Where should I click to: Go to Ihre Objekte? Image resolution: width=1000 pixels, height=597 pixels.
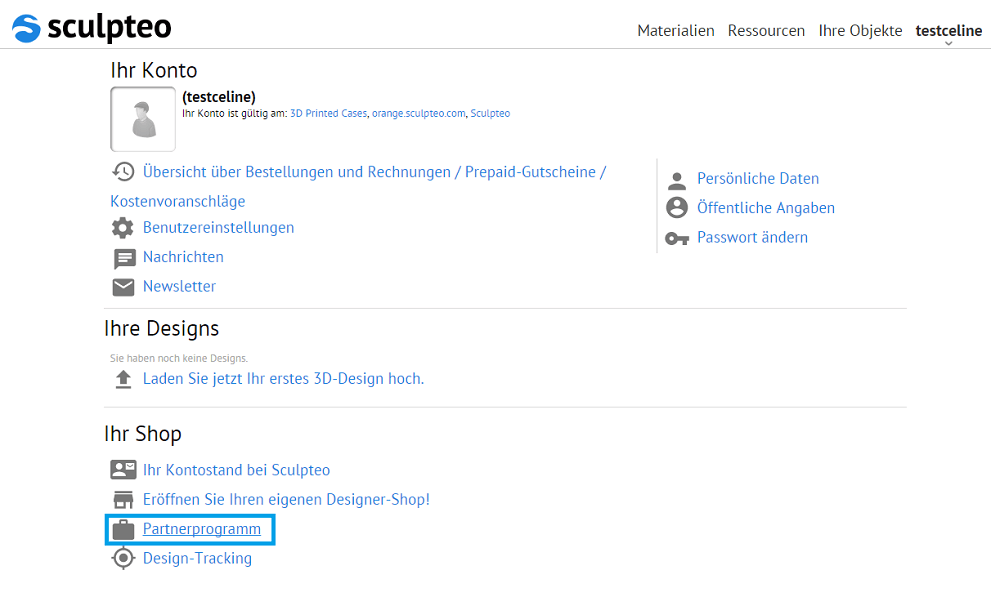pyautogui.click(x=860, y=31)
